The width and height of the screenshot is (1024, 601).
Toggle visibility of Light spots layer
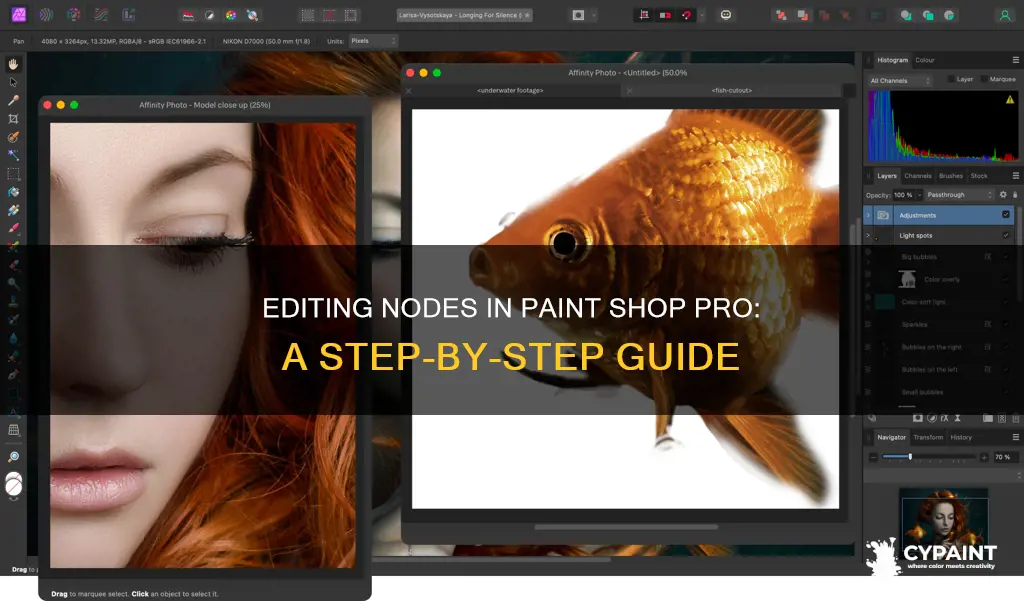[x=1006, y=235]
